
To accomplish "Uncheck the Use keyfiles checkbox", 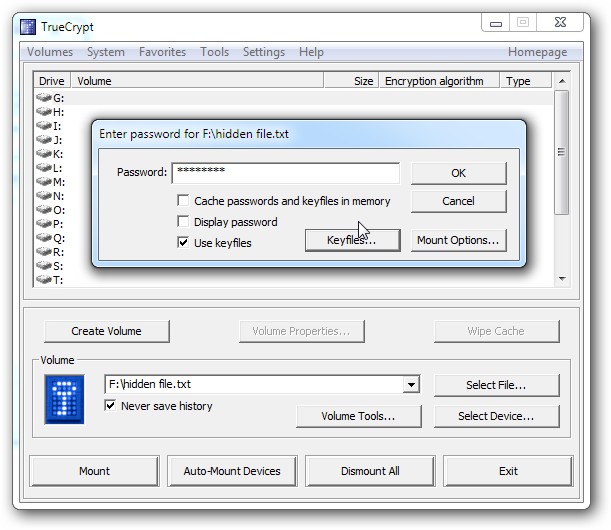I will (183, 242).
